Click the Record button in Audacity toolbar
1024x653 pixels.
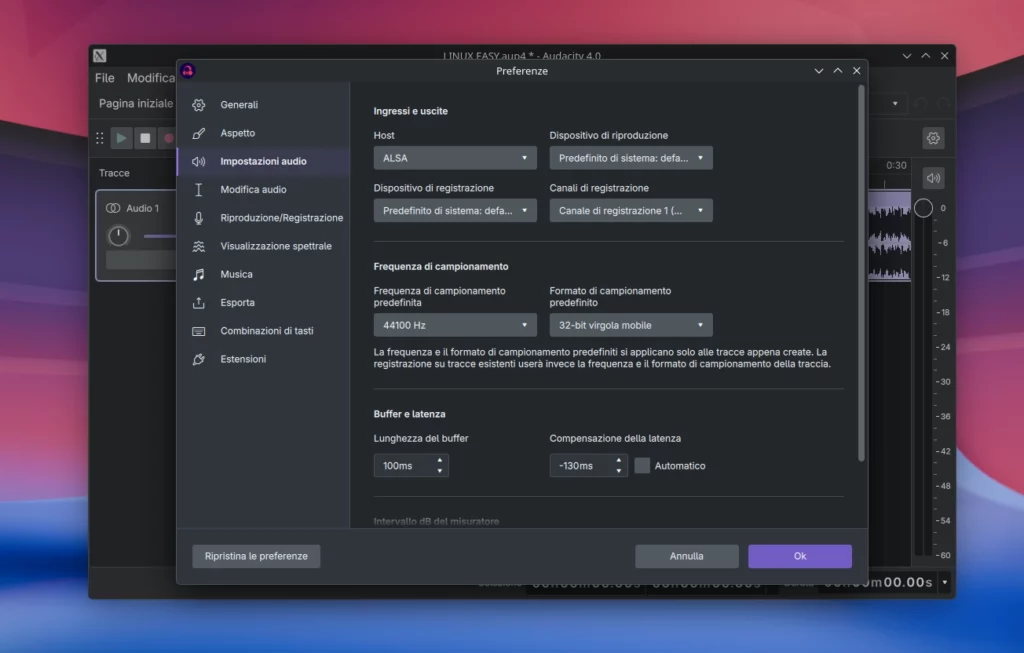(168, 138)
